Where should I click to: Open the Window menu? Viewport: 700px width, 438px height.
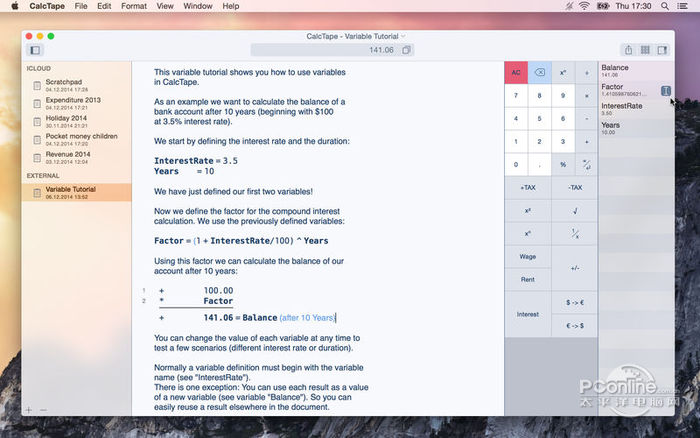tap(198, 6)
